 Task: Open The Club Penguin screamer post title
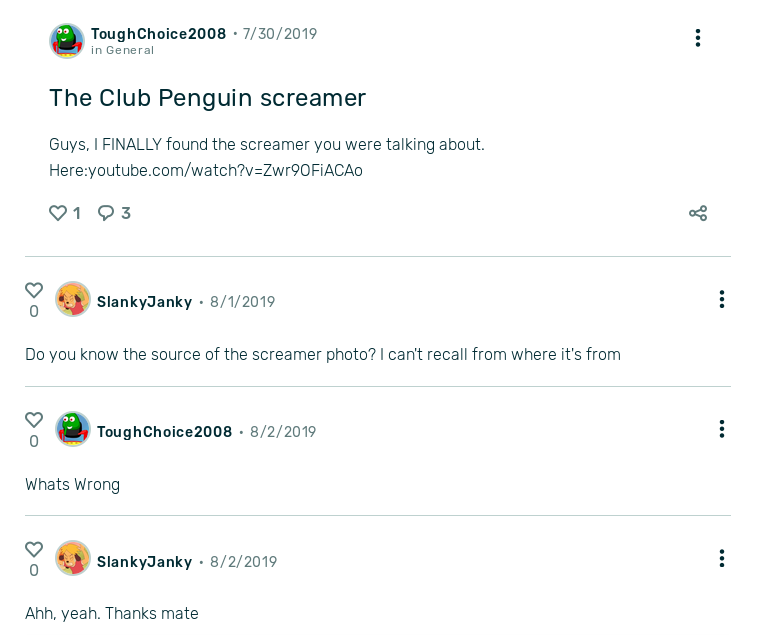[208, 98]
